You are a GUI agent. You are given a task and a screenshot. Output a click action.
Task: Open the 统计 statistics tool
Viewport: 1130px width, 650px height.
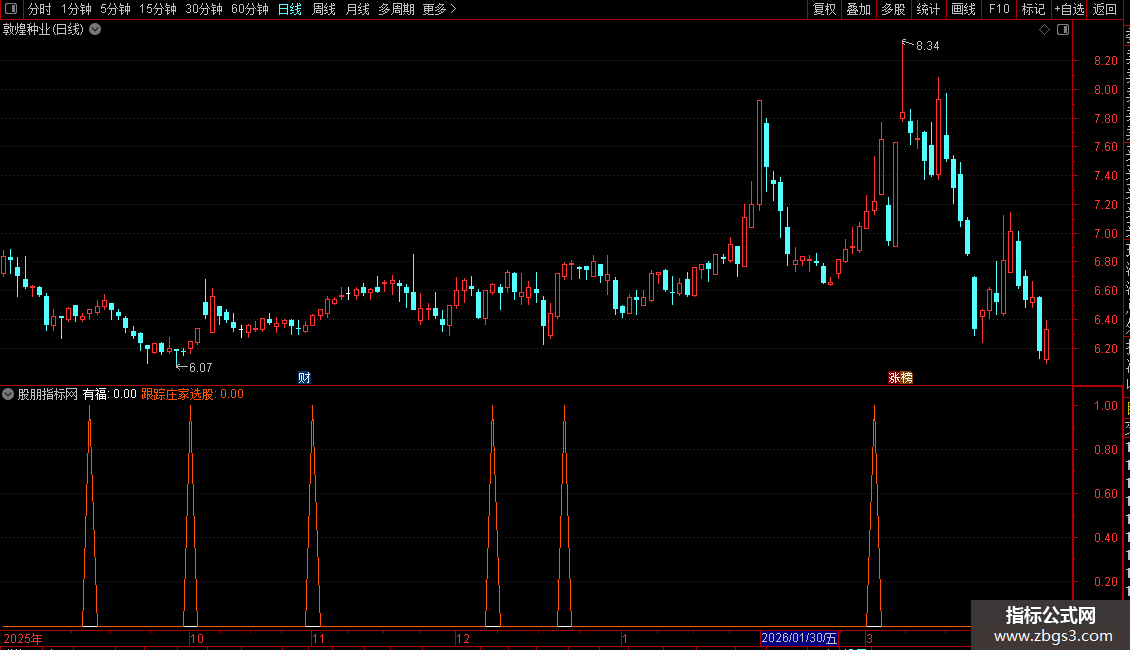tap(928, 9)
